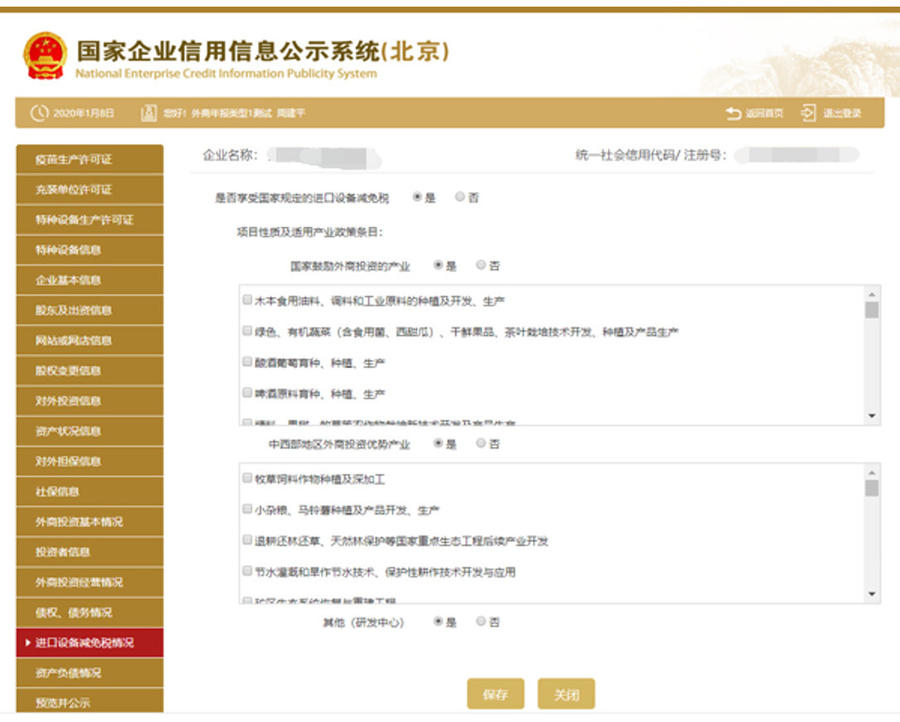Viewport: 900px width, 722px height.
Task: Check 节水灌溉和旱作节水技术 option
Action: 247,570
